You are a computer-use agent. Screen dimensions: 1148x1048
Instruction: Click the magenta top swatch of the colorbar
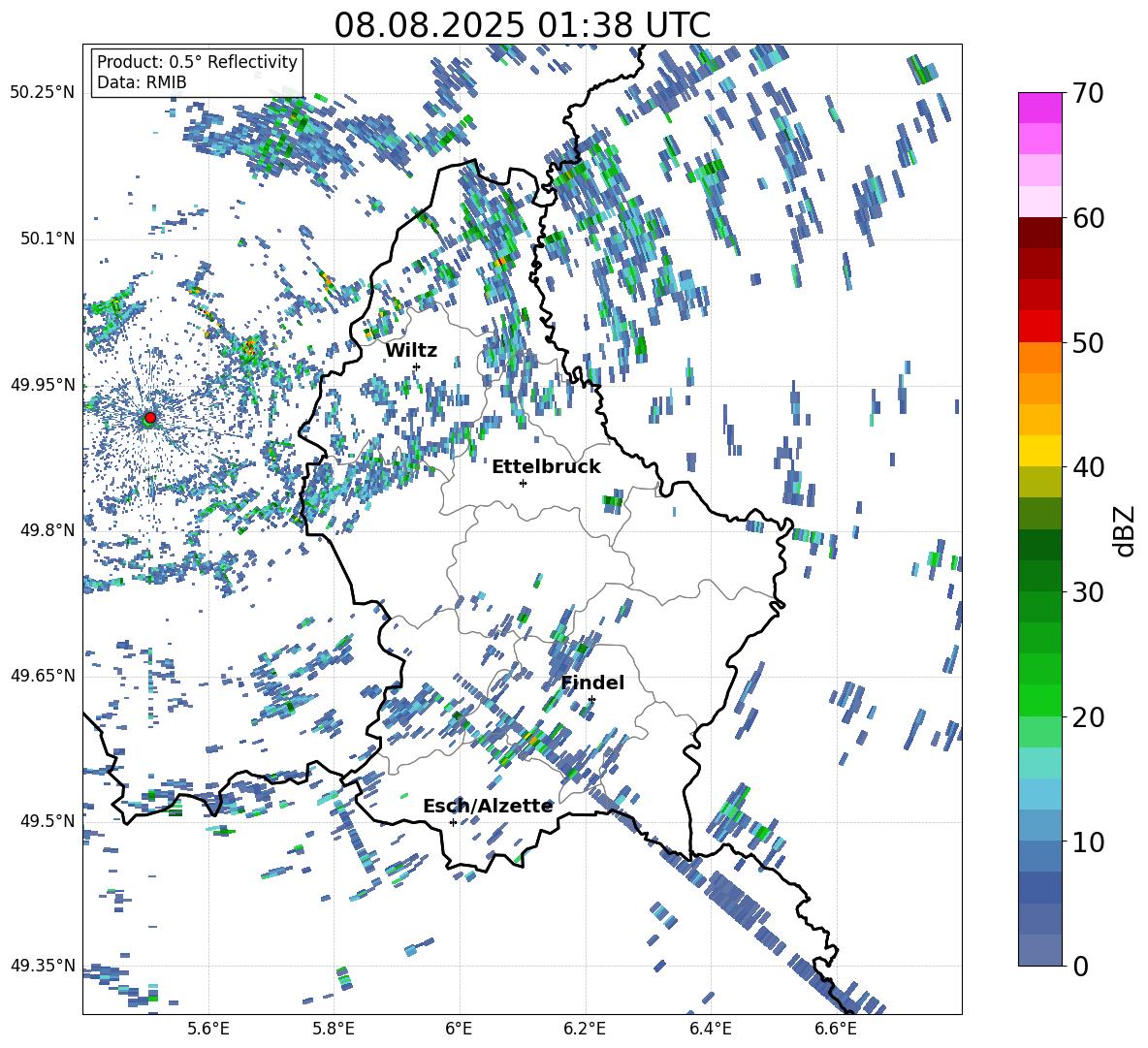[1040, 108]
